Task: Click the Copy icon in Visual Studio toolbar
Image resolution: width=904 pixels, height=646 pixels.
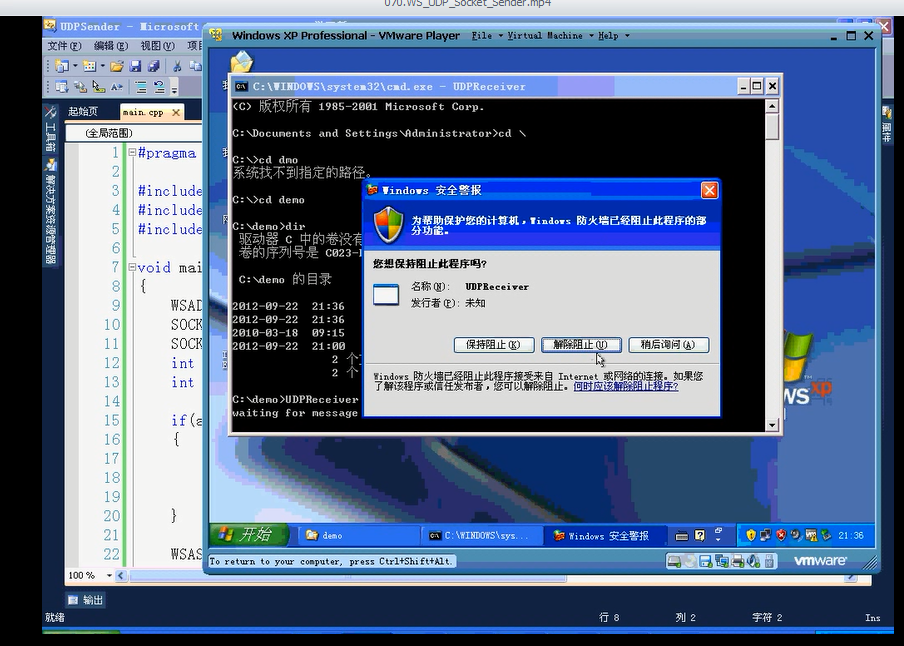Action: tap(196, 66)
